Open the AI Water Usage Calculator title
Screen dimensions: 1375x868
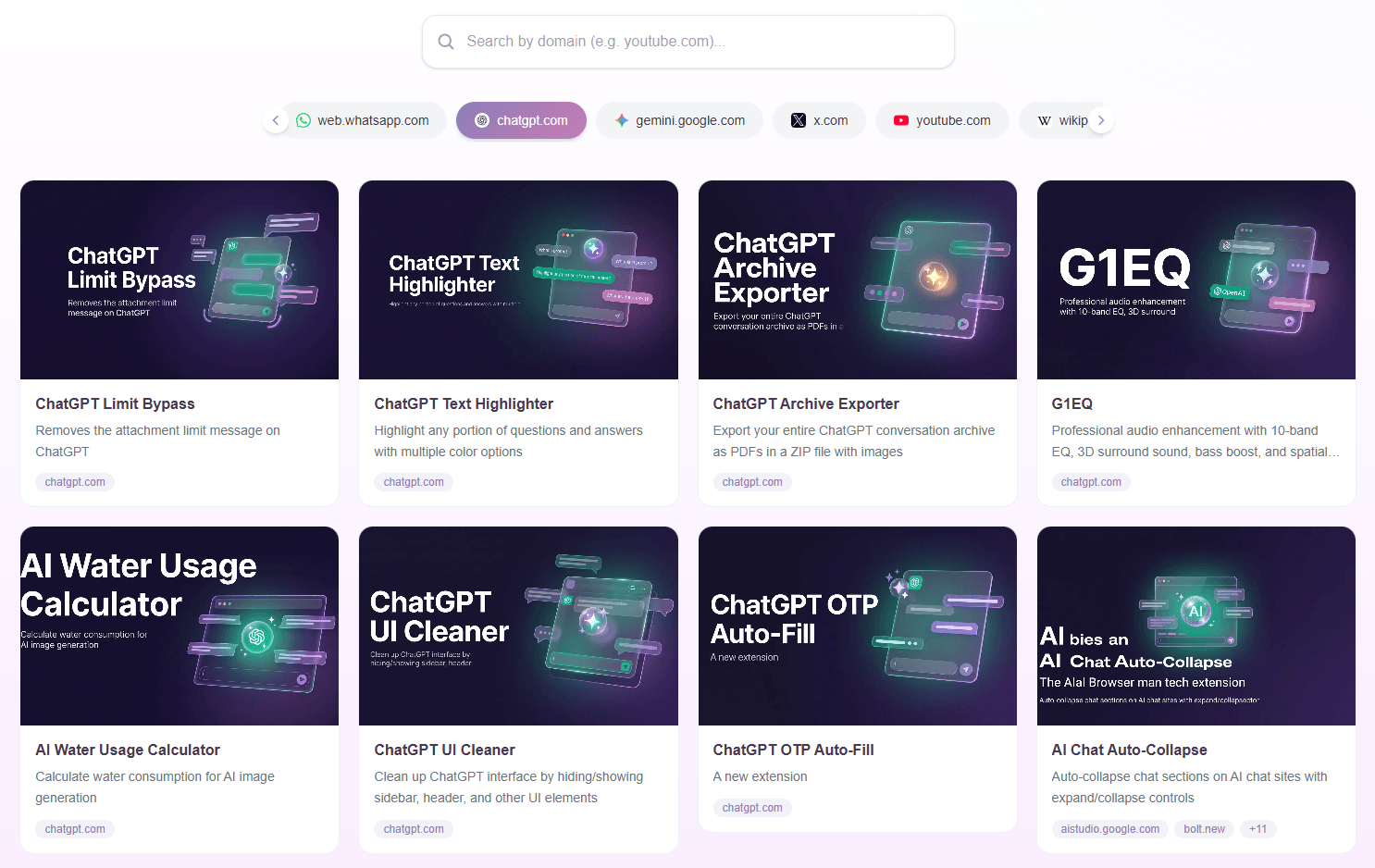coord(128,750)
